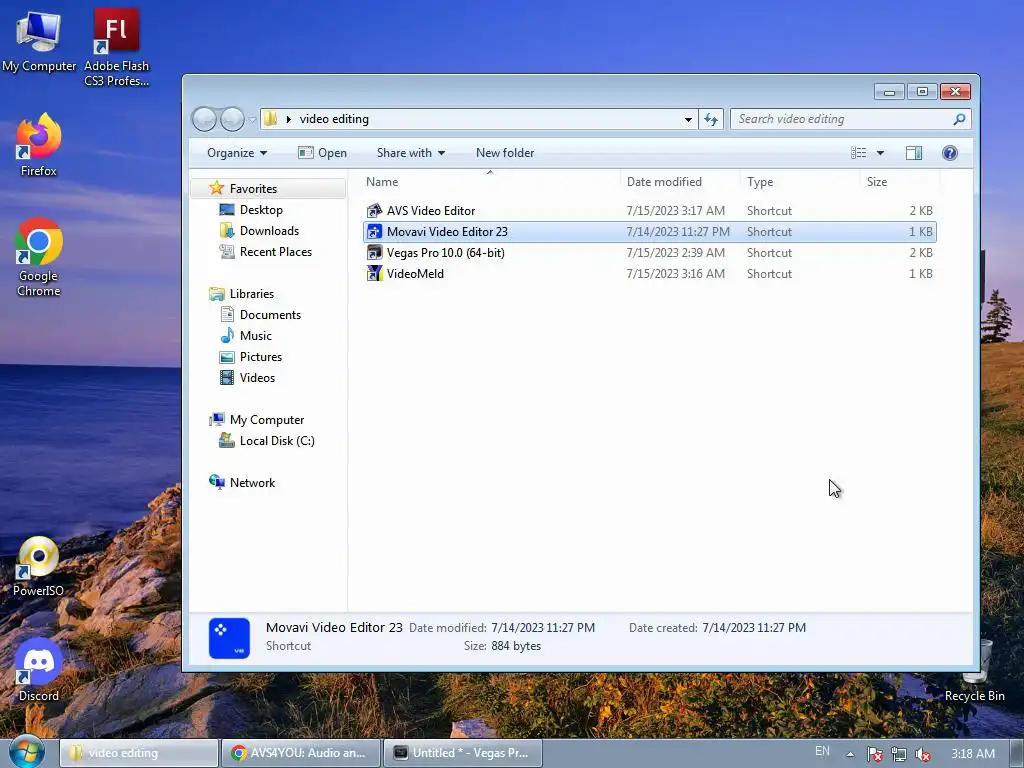This screenshot has width=1024, height=768.
Task: Select My Computer in the navigation pane
Action: click(x=266, y=420)
